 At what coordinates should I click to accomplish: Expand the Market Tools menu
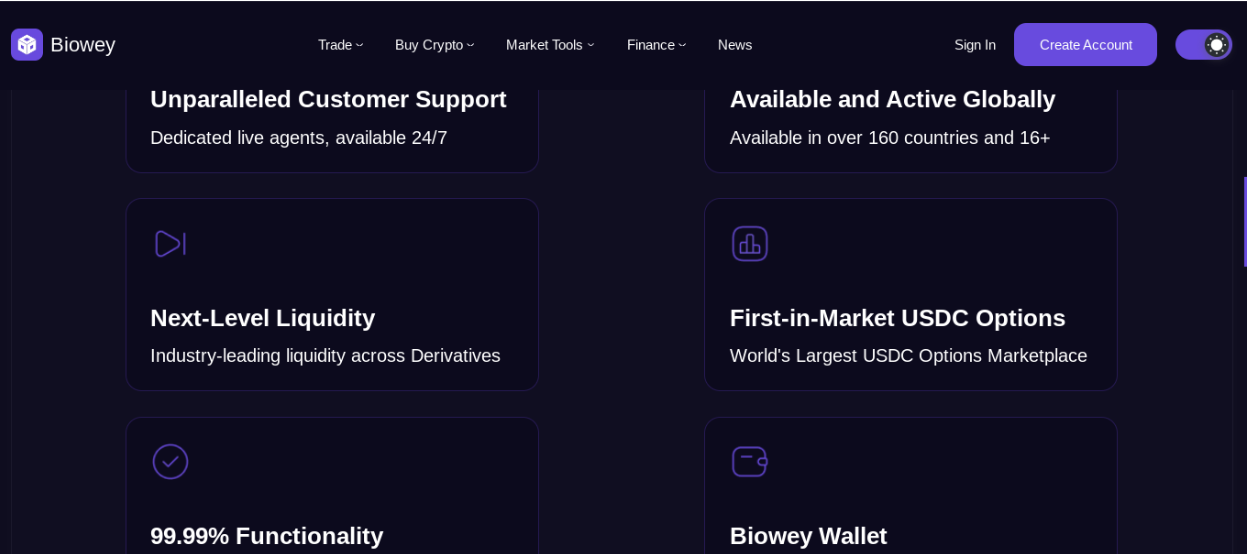[549, 45]
